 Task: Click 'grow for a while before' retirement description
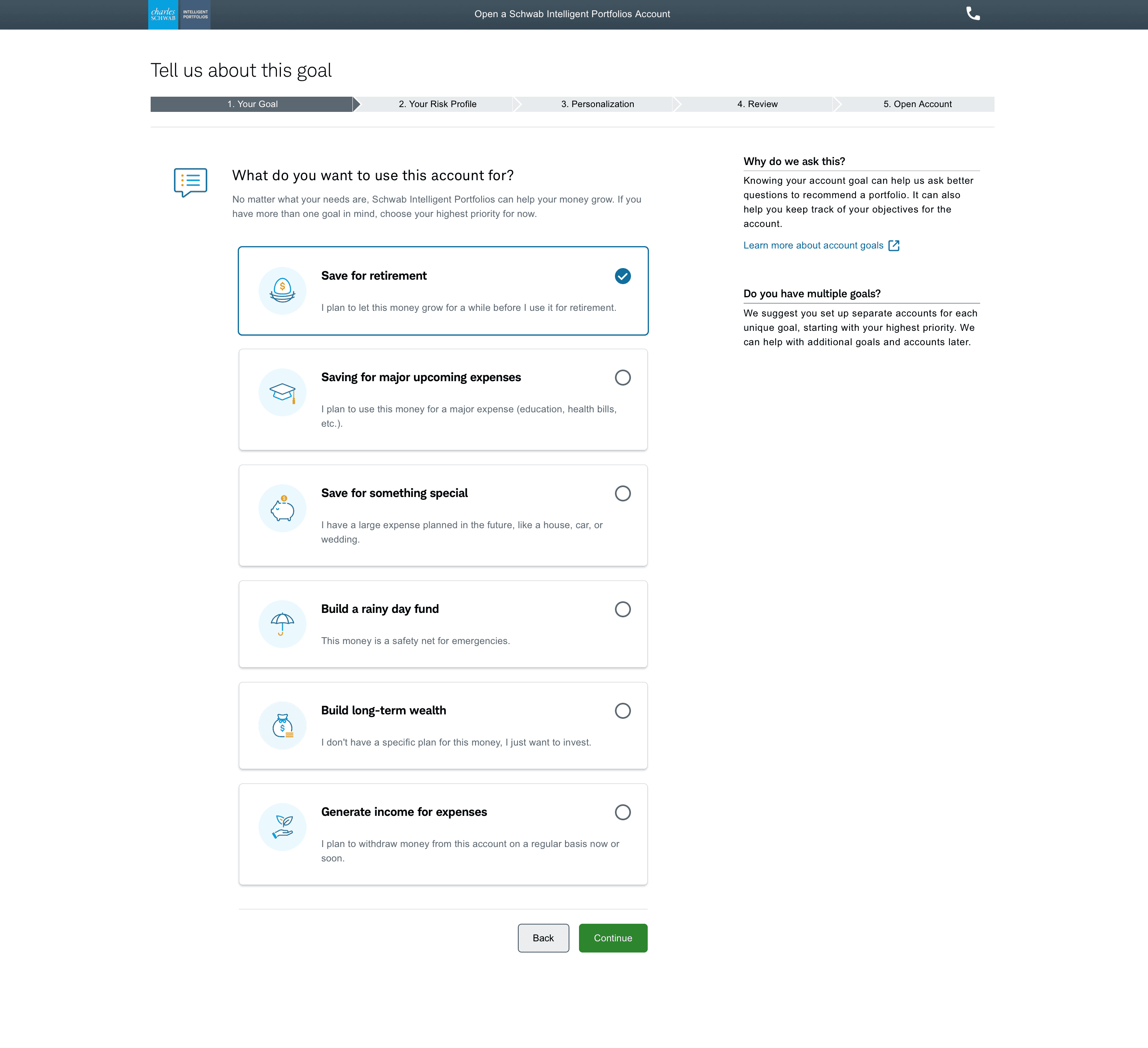[469, 307]
